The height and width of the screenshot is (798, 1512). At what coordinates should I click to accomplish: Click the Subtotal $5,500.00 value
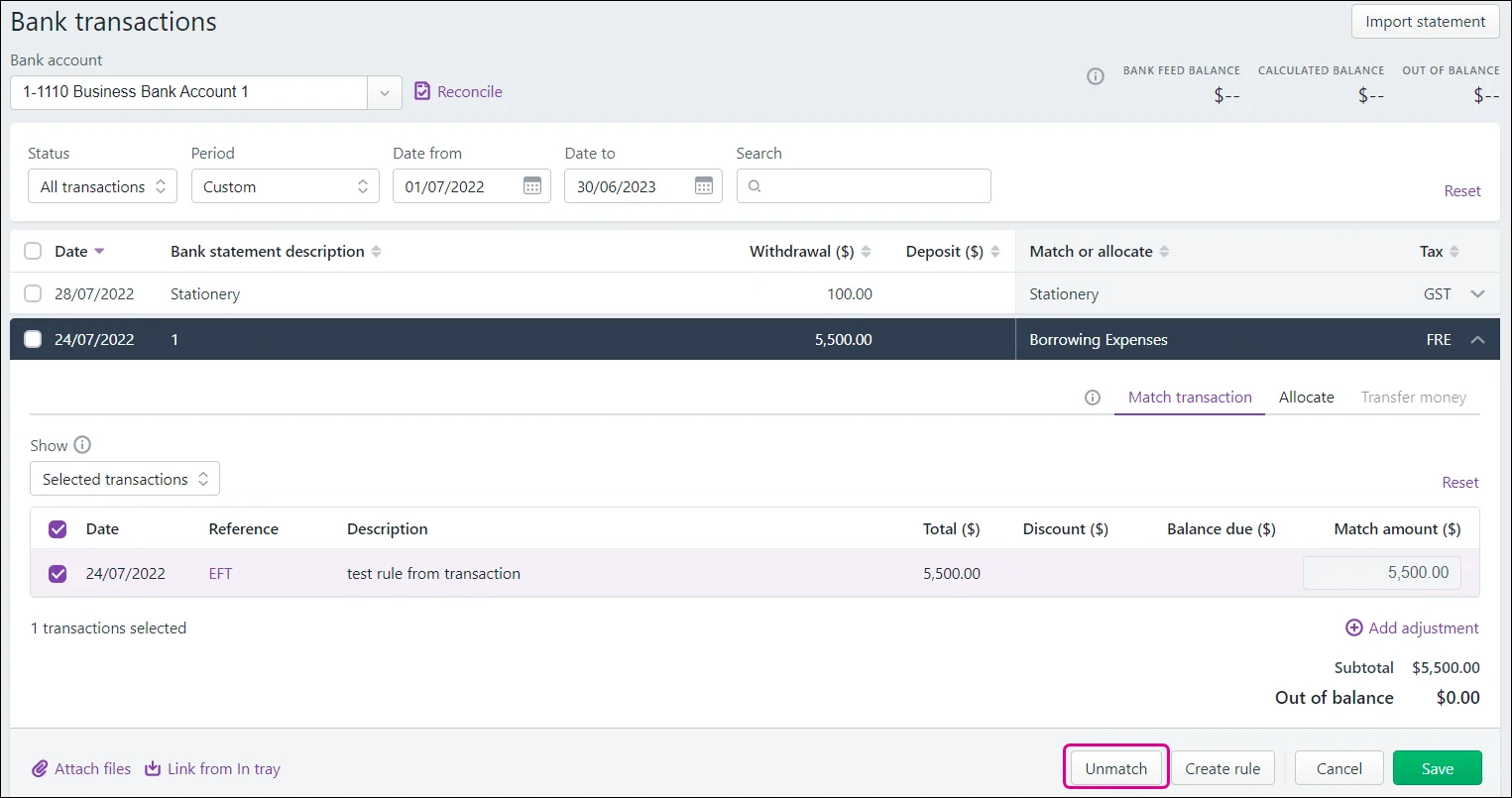point(1446,667)
